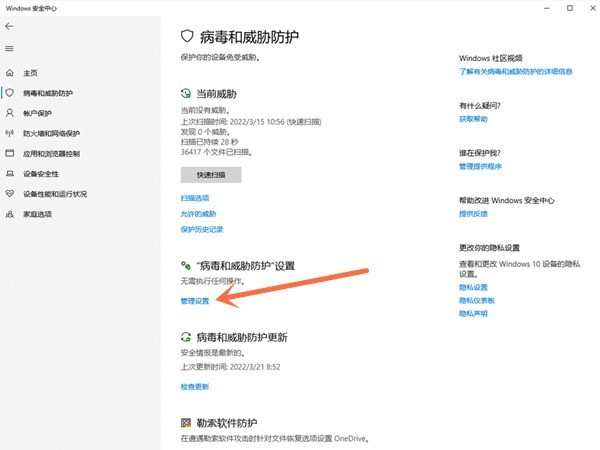Select 主页 in the sidebar

[30, 73]
